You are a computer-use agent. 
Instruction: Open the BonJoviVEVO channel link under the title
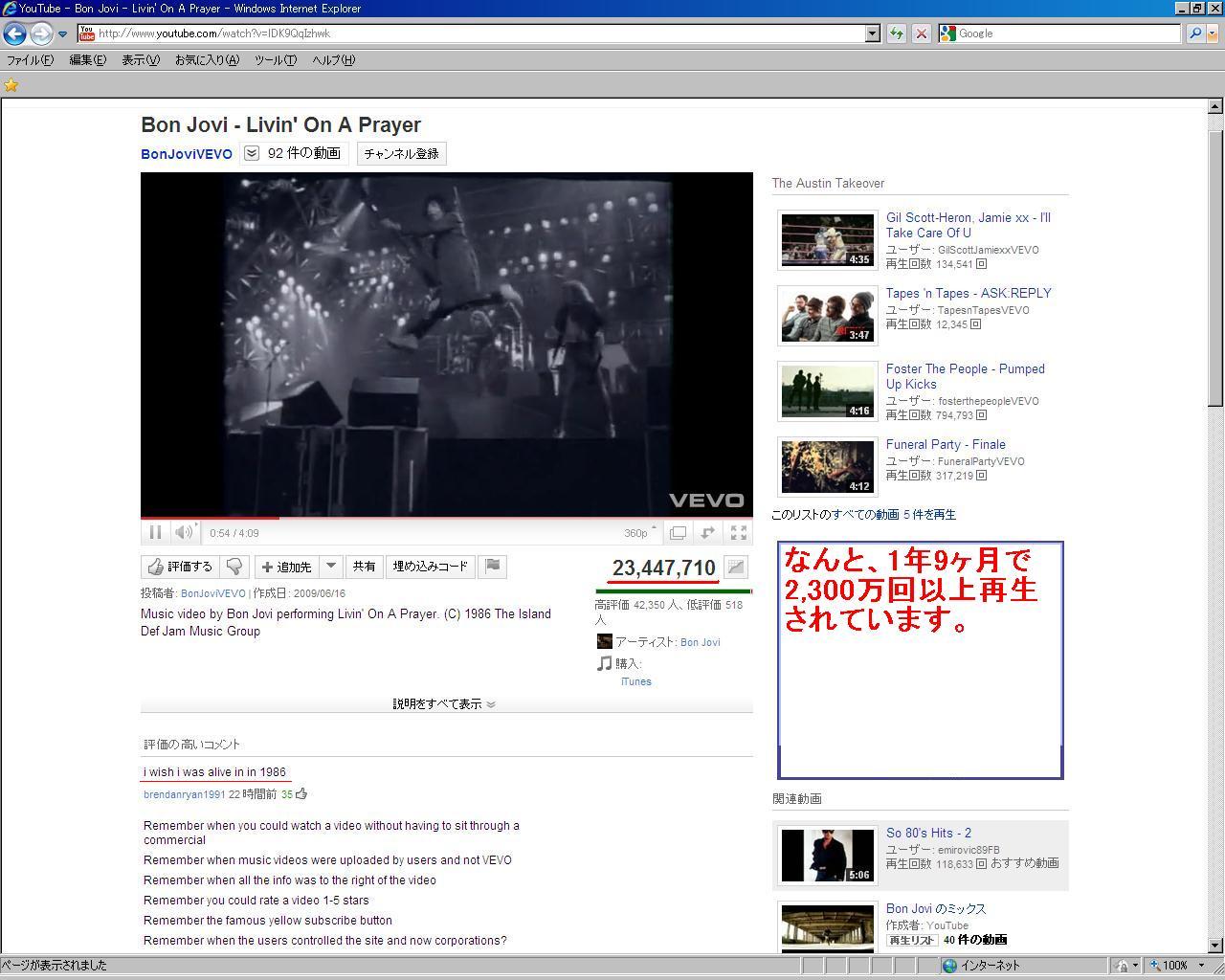tap(187, 154)
